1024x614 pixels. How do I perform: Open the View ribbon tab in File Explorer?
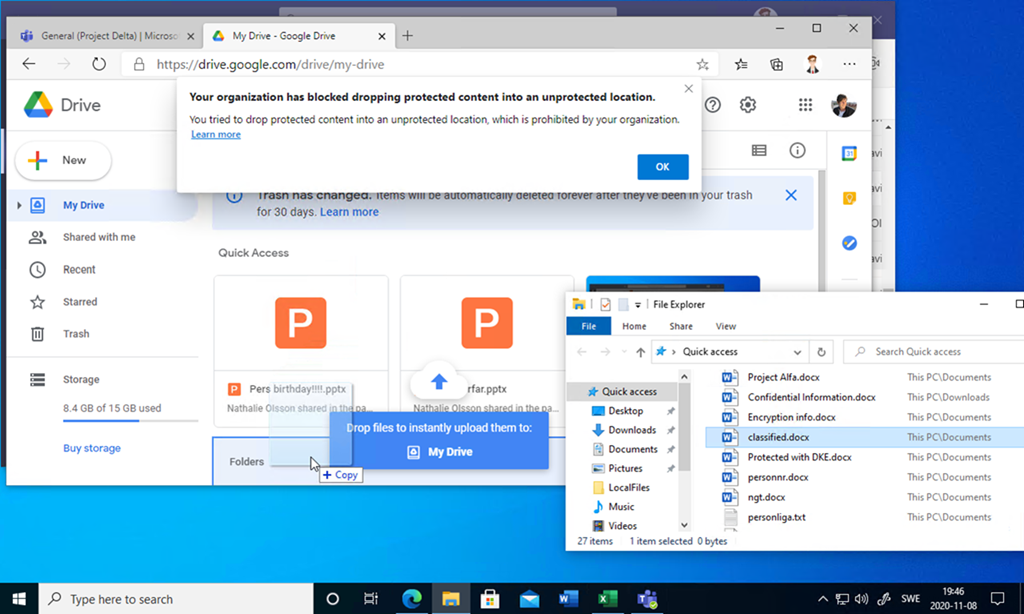point(726,326)
